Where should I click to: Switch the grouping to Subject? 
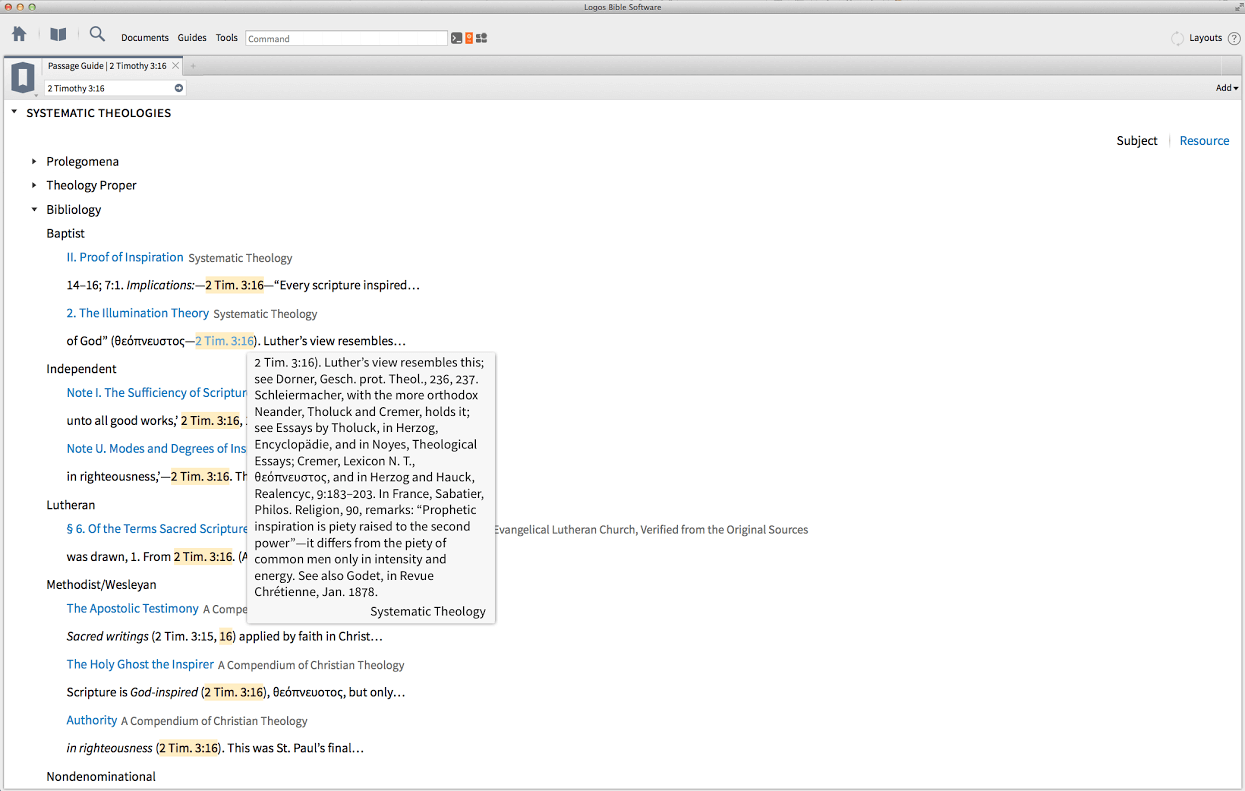pyautogui.click(x=1136, y=141)
